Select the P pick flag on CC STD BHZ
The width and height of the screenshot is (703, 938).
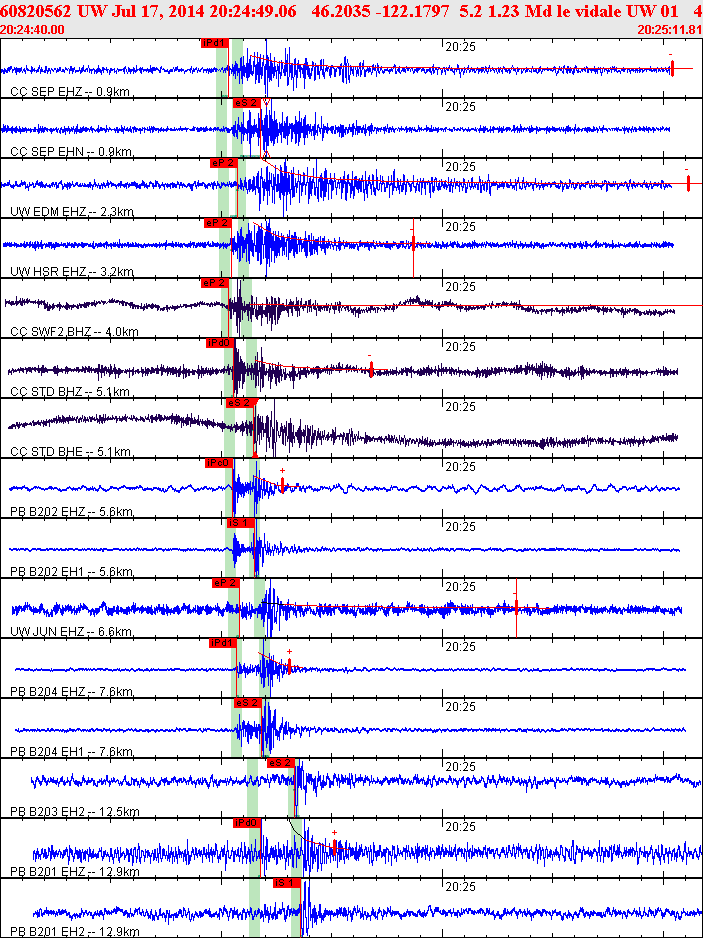219,343
